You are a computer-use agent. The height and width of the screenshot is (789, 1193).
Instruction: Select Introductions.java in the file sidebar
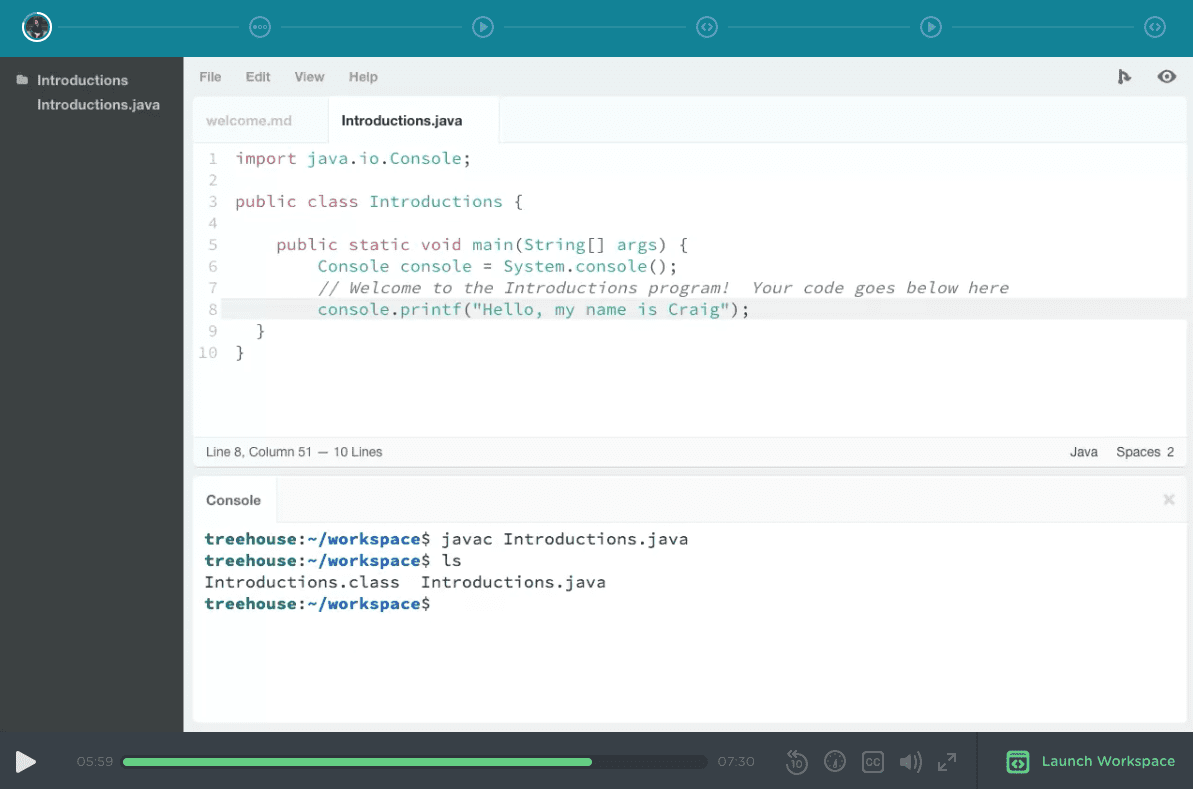(97, 104)
